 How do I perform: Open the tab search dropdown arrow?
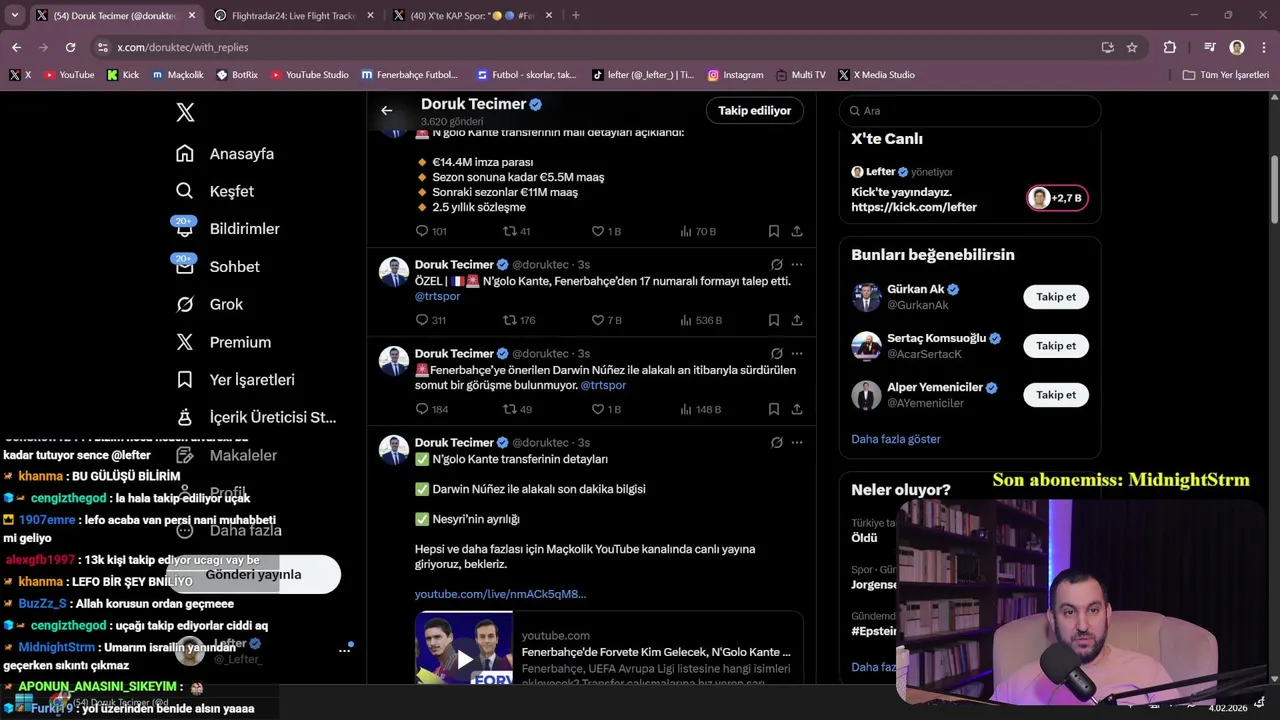click(14, 15)
